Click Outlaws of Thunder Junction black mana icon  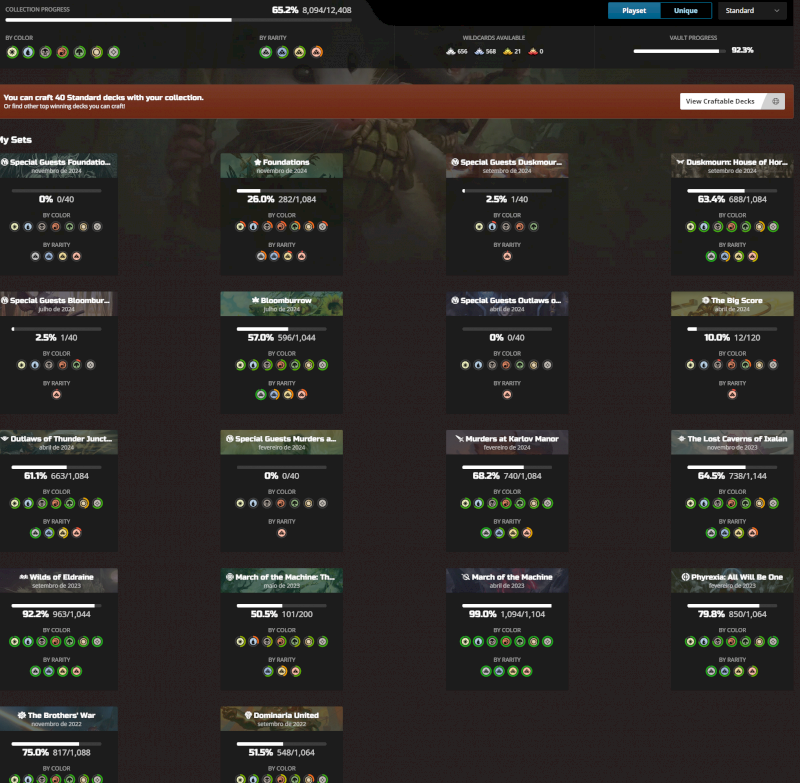(x=42, y=503)
